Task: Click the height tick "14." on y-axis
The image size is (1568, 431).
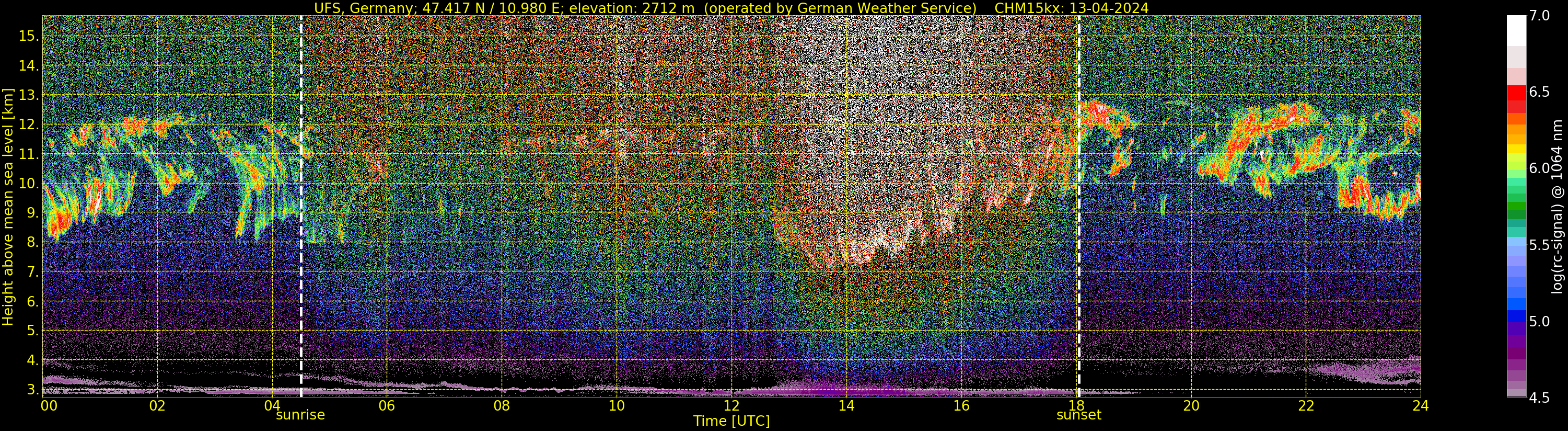Action: pyautogui.click(x=29, y=66)
